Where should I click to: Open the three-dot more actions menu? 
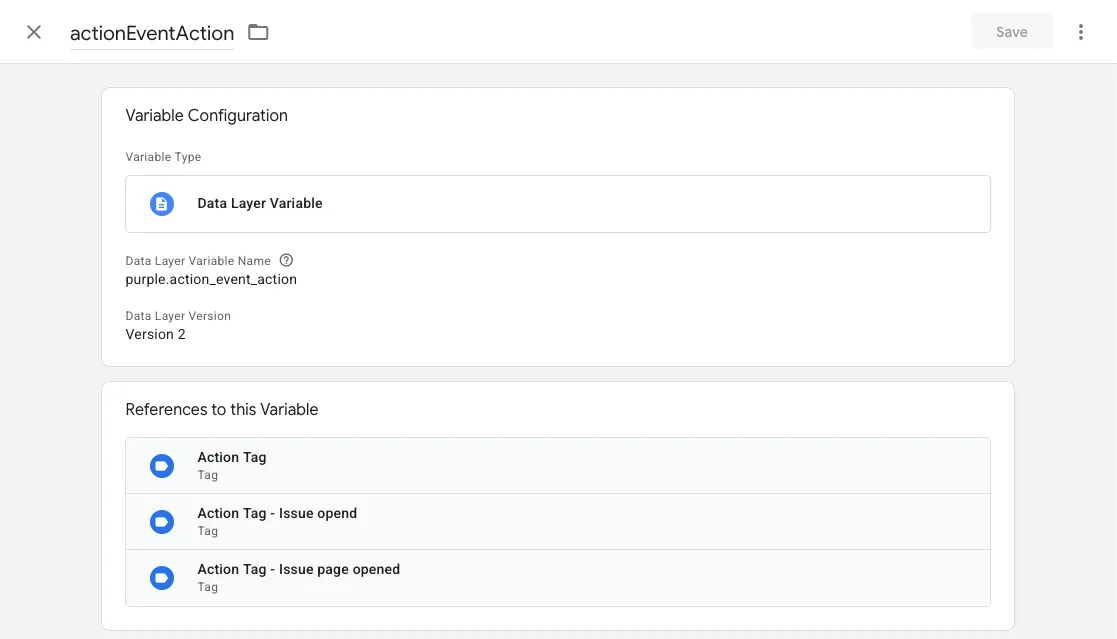coord(1081,32)
